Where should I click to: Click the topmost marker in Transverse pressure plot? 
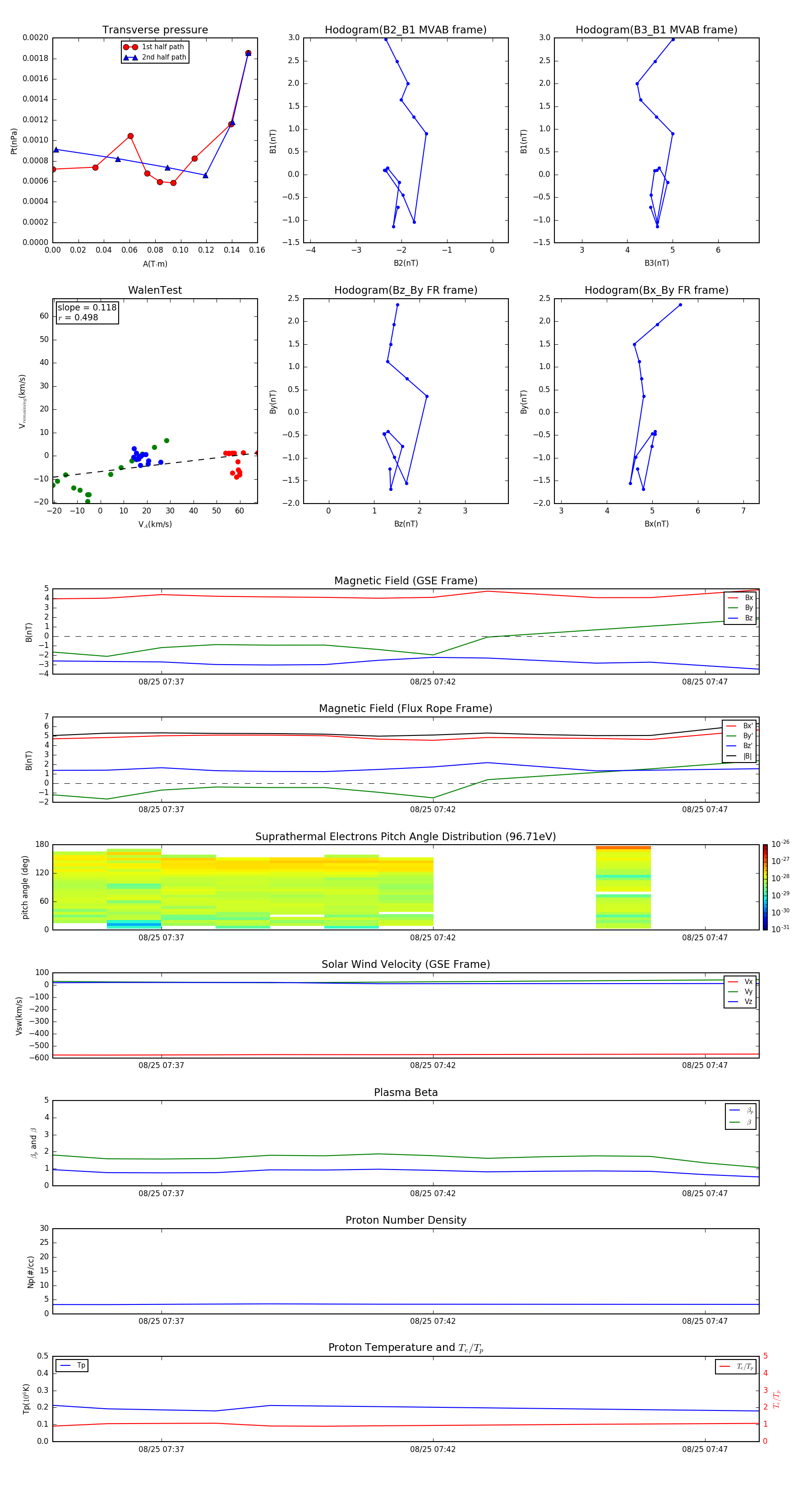(x=248, y=53)
